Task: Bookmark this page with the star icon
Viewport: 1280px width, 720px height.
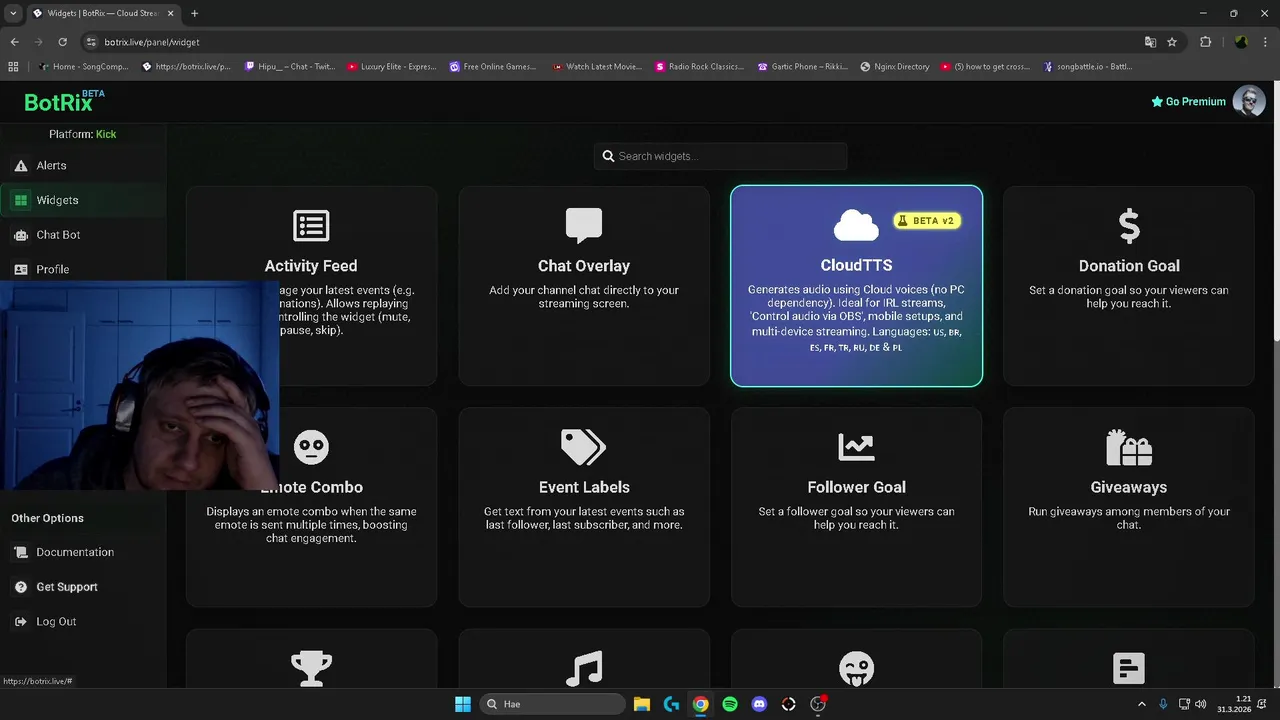Action: tap(1172, 42)
